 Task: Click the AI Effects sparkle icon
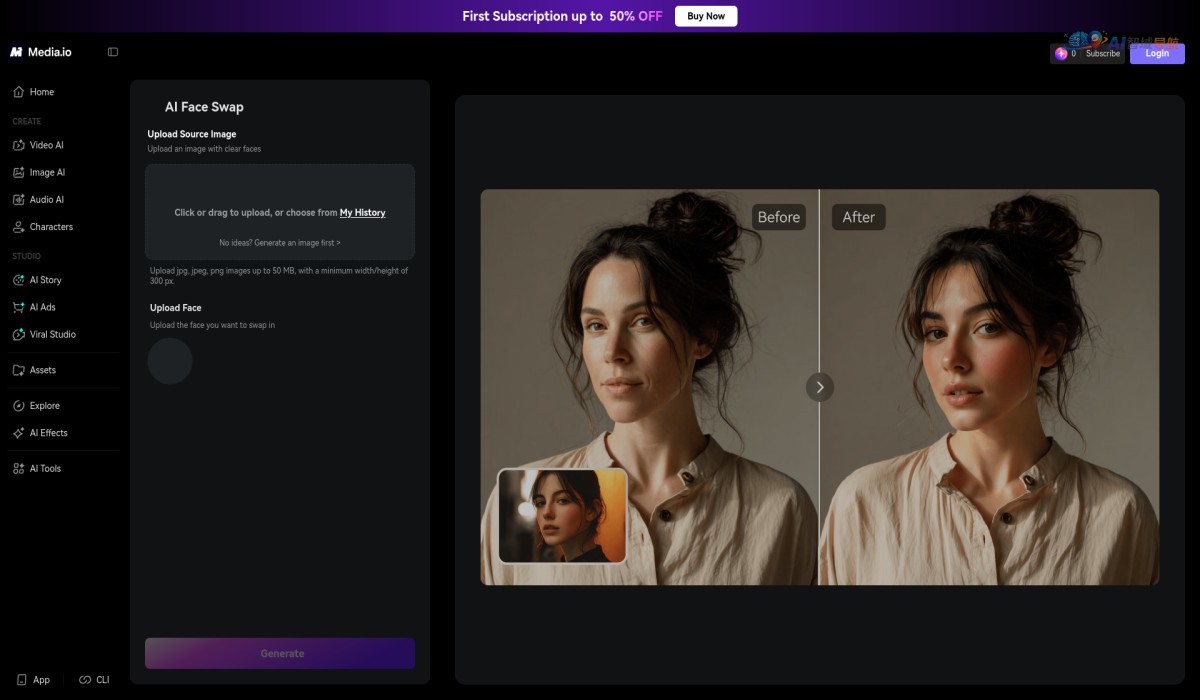pos(19,433)
